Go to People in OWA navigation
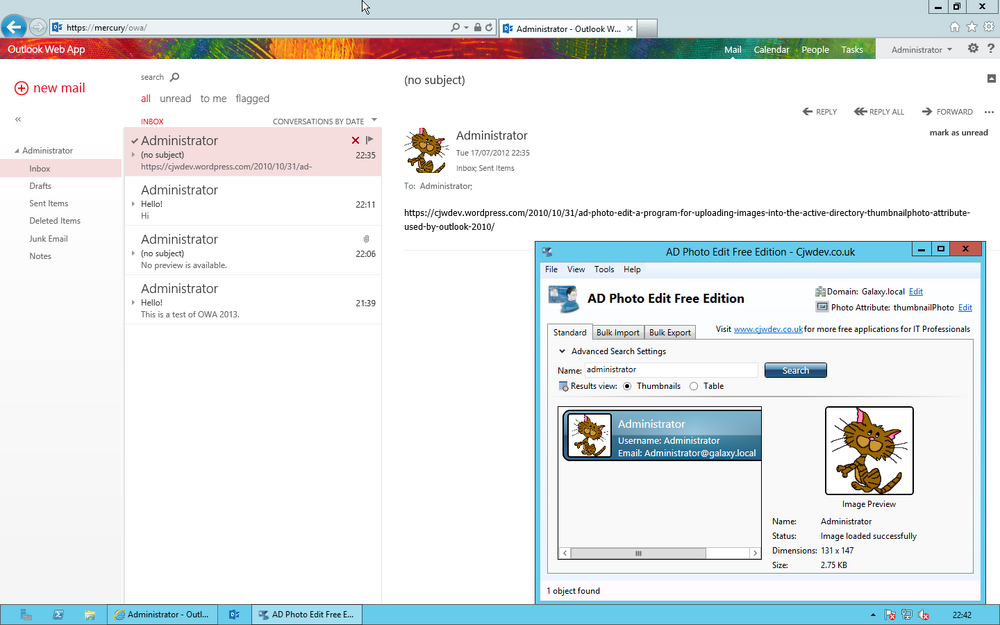 (x=815, y=49)
